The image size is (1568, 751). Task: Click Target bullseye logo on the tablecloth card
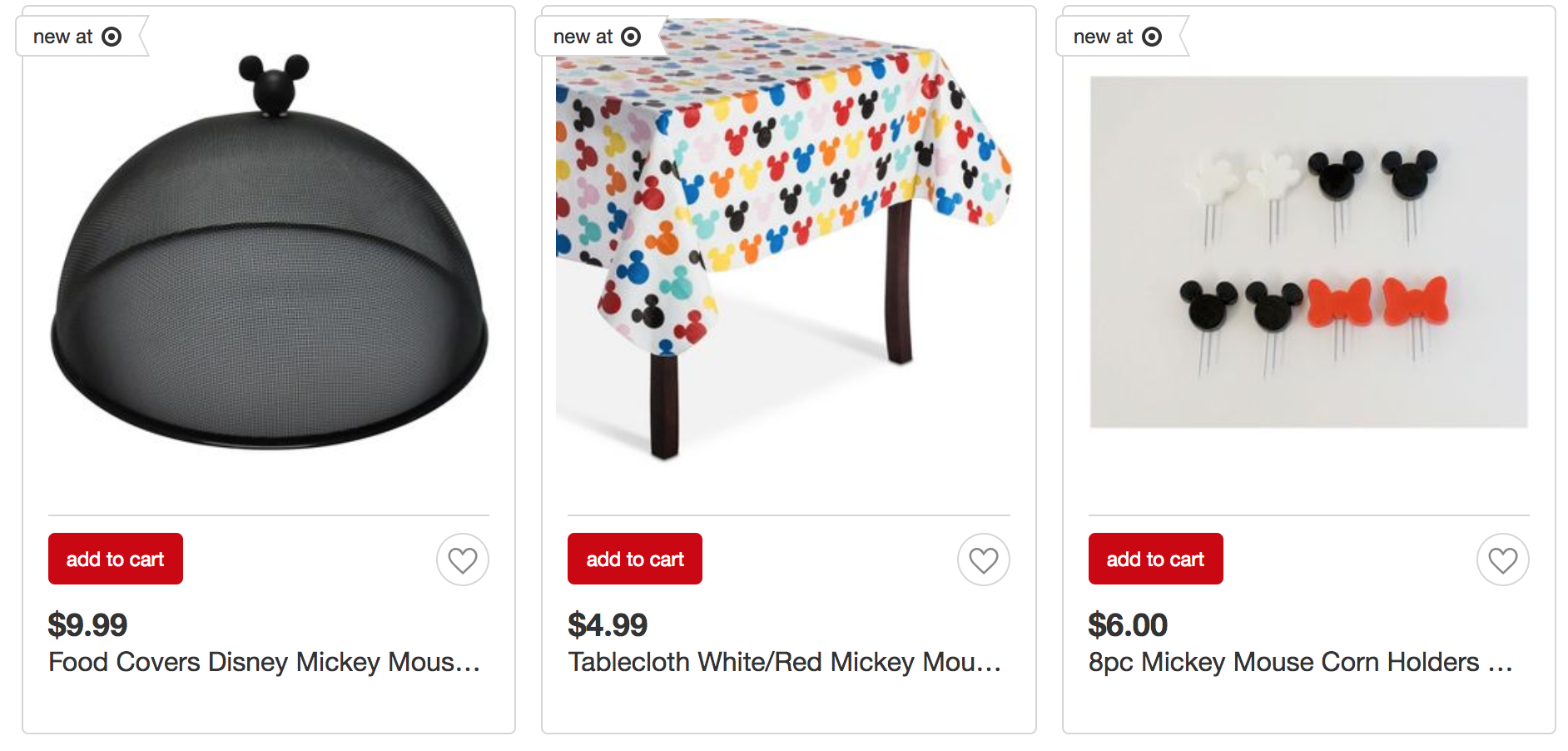tap(632, 37)
